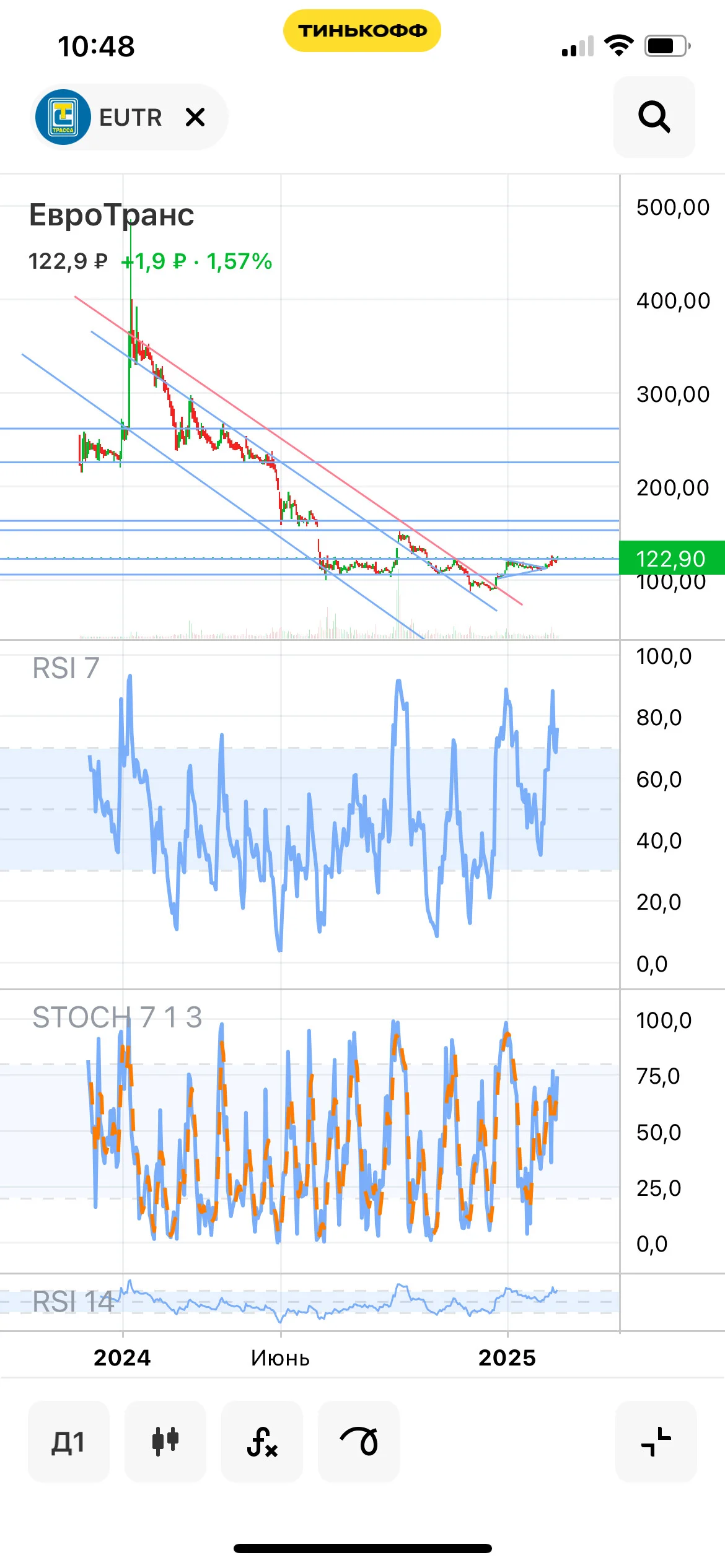This screenshot has width=725, height=1568.
Task: Tap the ЕвроТранс chart title
Action: (112, 215)
